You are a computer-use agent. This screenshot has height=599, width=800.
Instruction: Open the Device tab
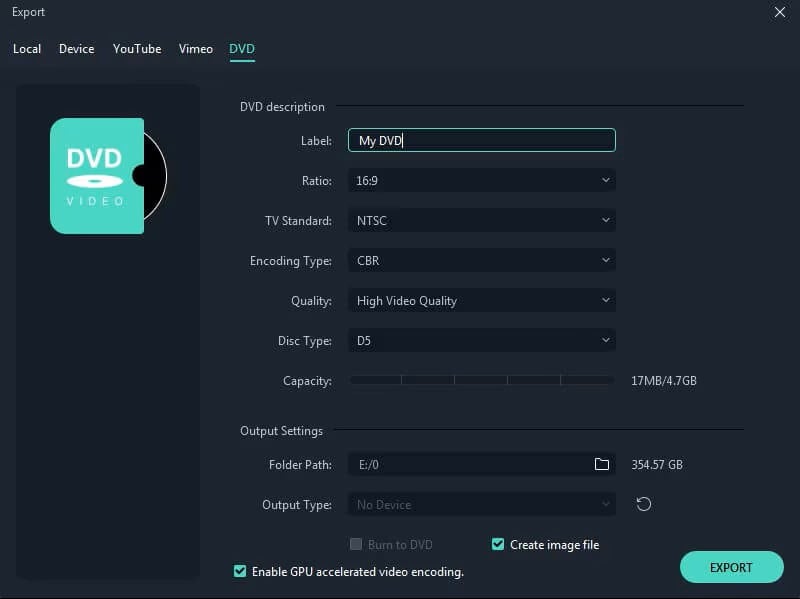[x=77, y=48]
